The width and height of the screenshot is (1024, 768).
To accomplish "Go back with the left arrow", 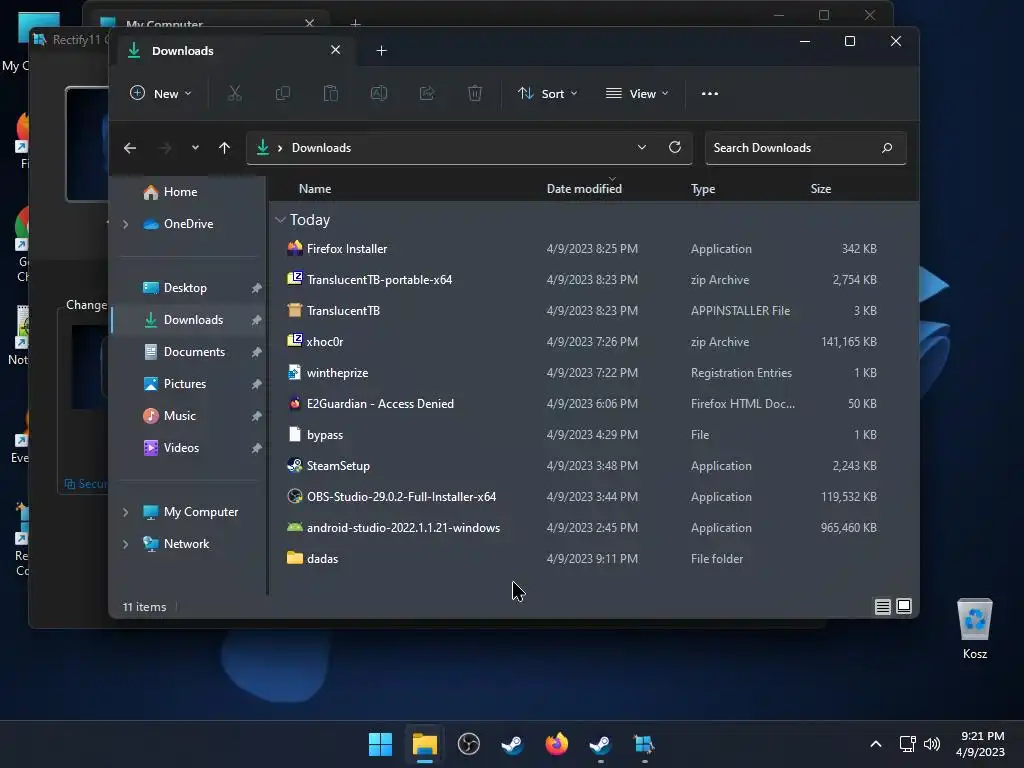I will 130,148.
